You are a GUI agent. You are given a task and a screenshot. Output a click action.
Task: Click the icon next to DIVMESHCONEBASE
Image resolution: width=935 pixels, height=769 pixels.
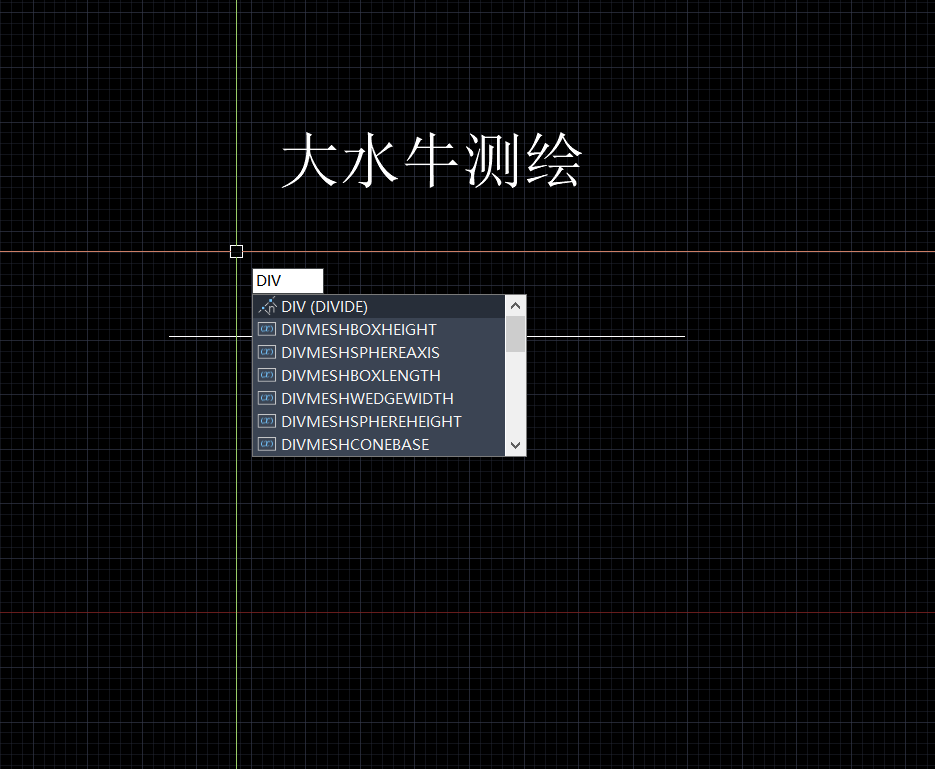coord(266,444)
